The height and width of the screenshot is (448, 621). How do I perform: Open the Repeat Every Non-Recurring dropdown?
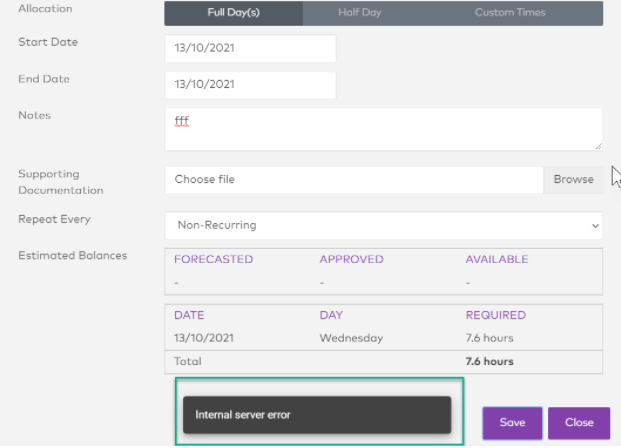click(383, 225)
